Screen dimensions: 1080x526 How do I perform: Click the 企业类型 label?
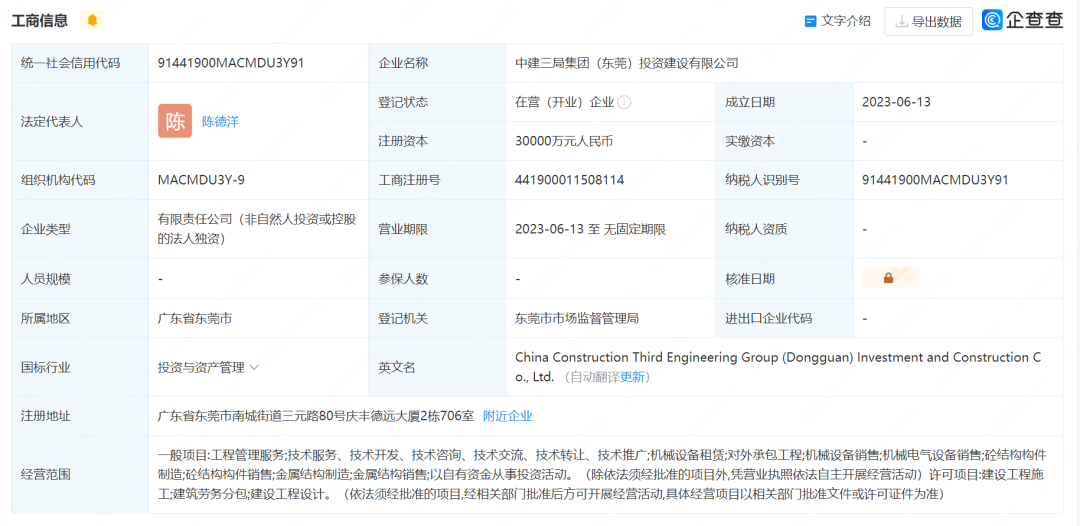45,229
